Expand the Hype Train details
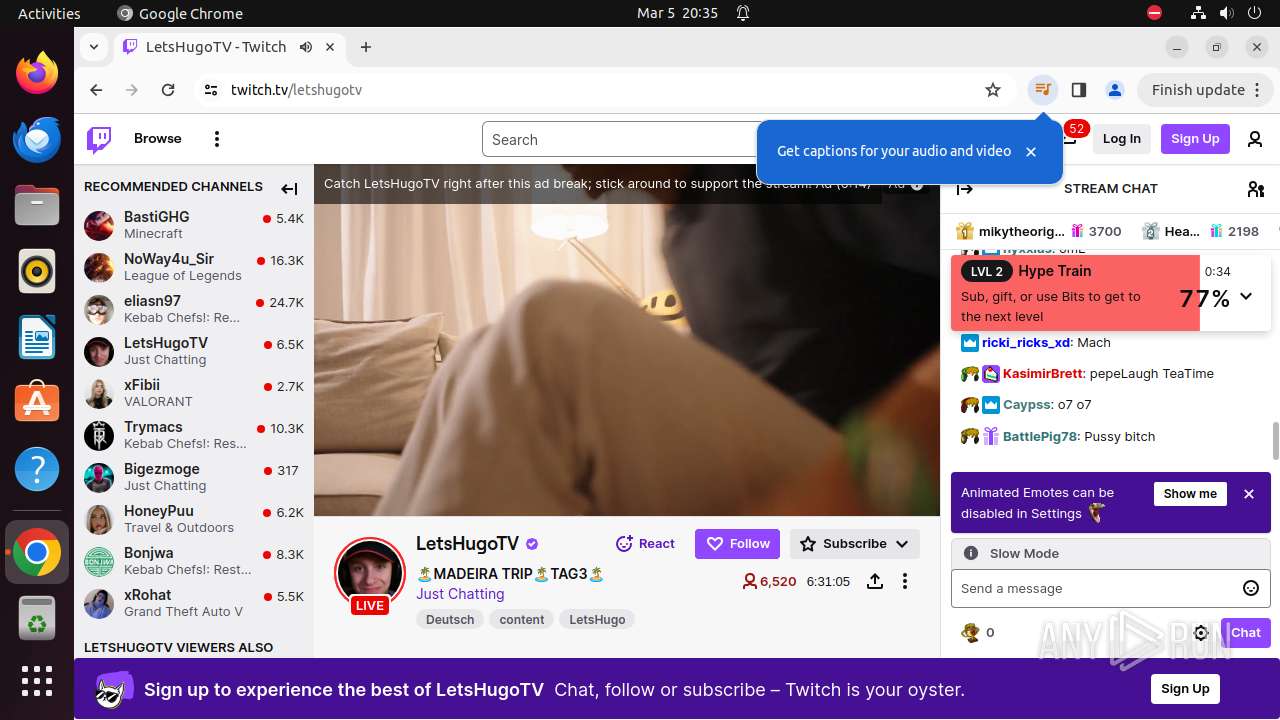Image resolution: width=1280 pixels, height=720 pixels. tap(1246, 296)
